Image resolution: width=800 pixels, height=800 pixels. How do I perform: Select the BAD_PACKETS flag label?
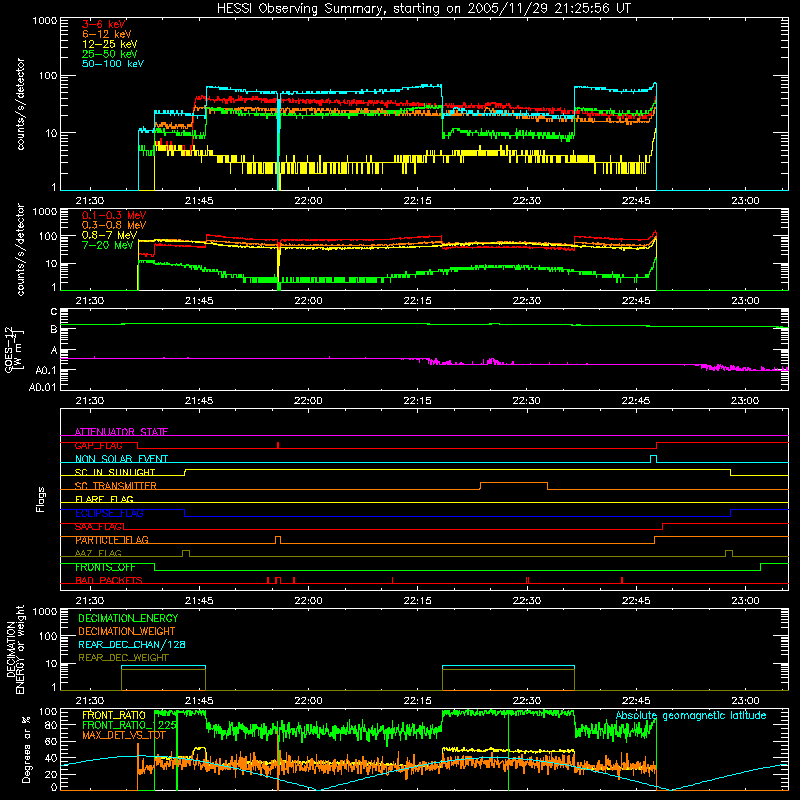coord(109,581)
